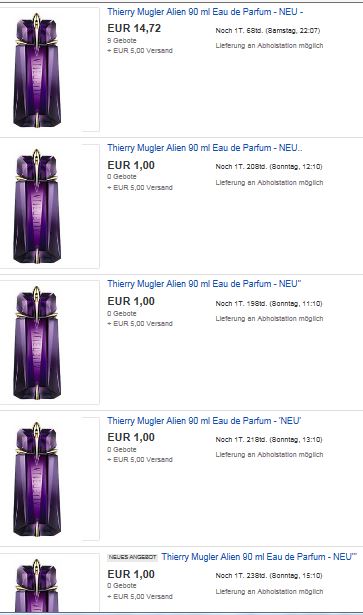Open the listing title with 'NEU' in quotes

coord(204,420)
